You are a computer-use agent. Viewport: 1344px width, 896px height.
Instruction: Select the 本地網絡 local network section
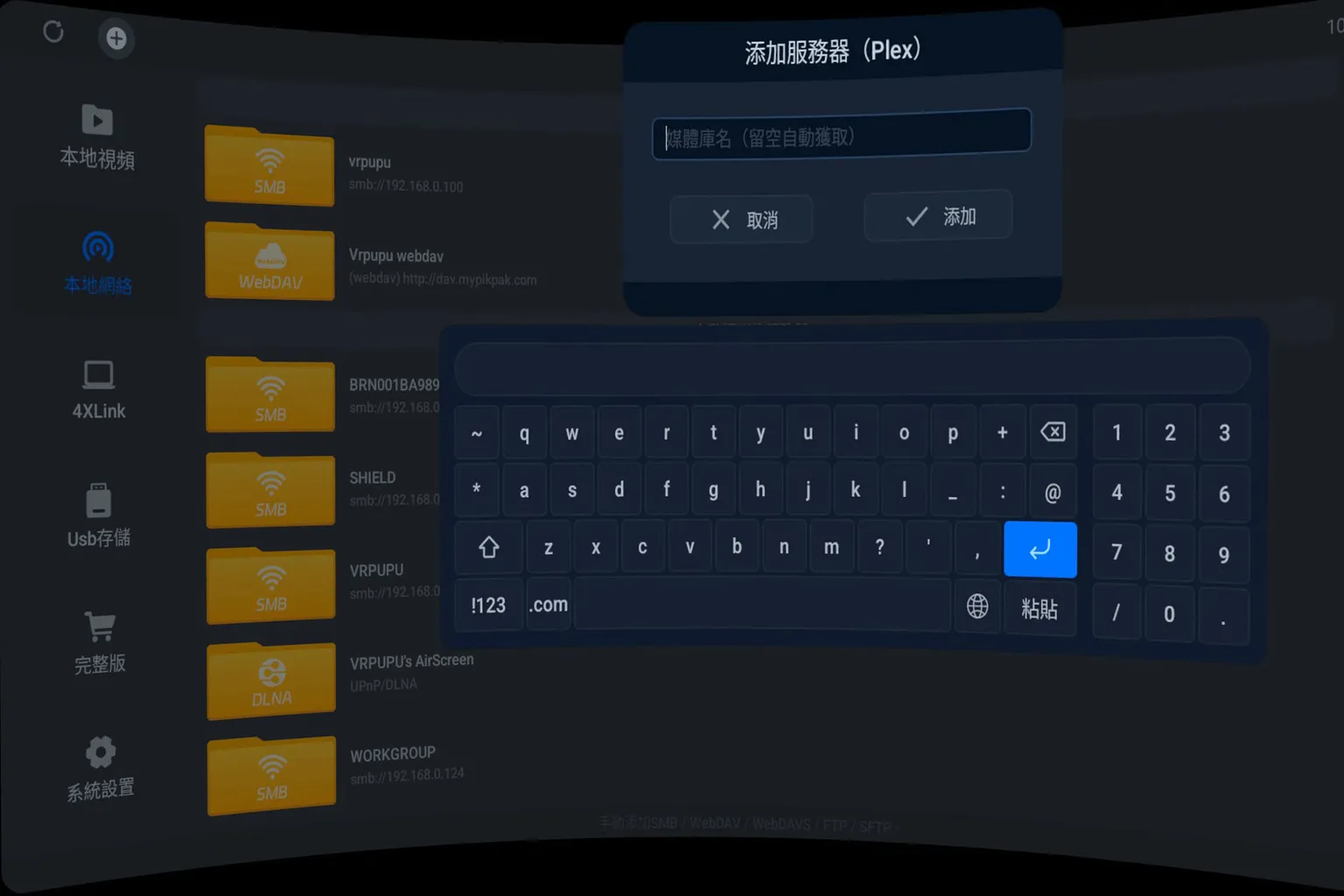click(97, 263)
